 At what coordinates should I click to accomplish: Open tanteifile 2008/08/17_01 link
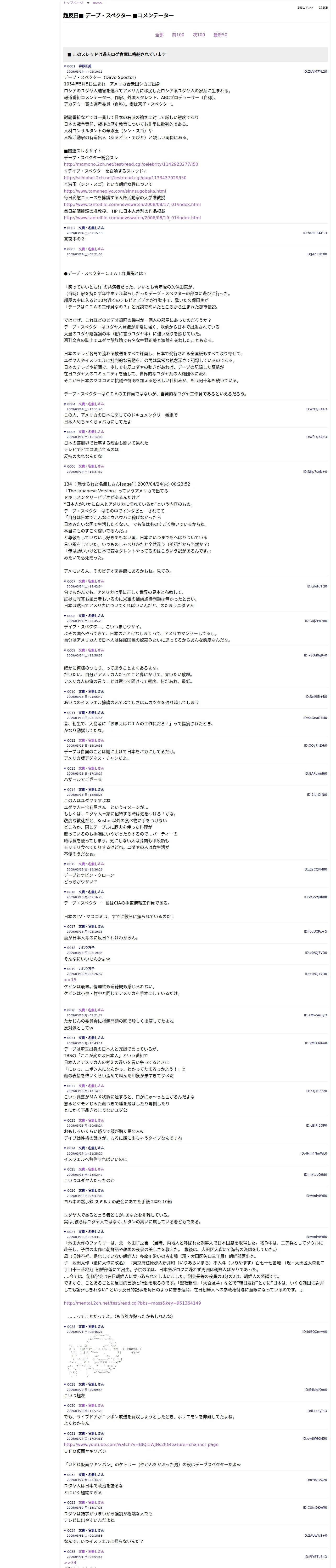(x=132, y=205)
